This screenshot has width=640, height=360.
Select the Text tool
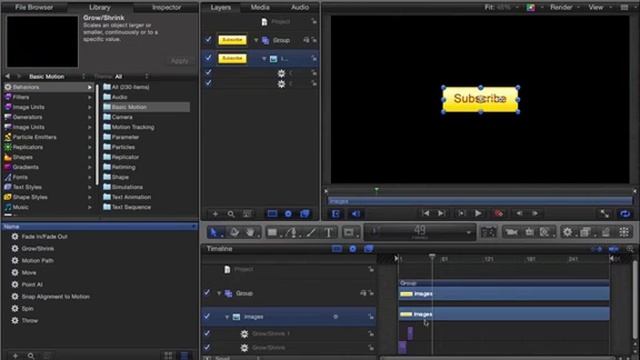pos(329,232)
